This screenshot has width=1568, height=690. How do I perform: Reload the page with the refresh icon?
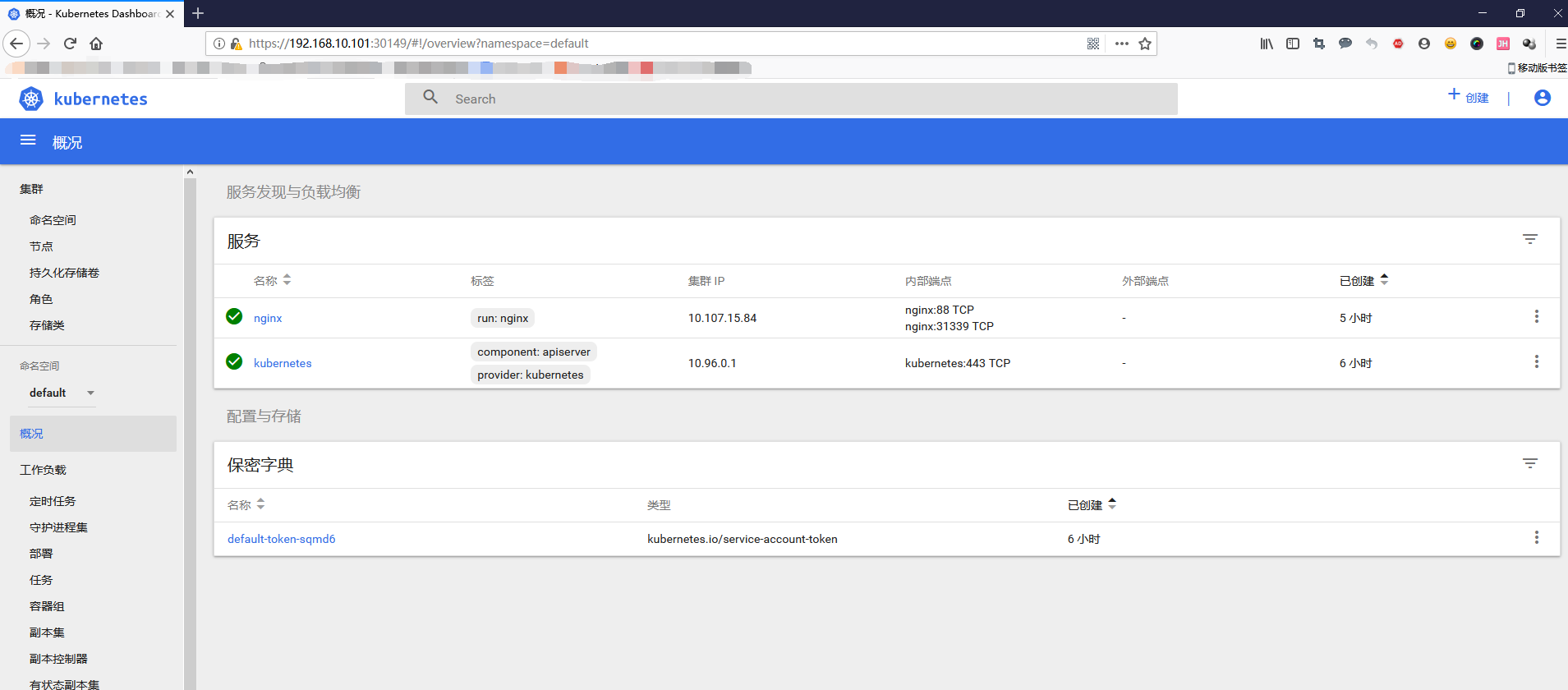[x=70, y=44]
